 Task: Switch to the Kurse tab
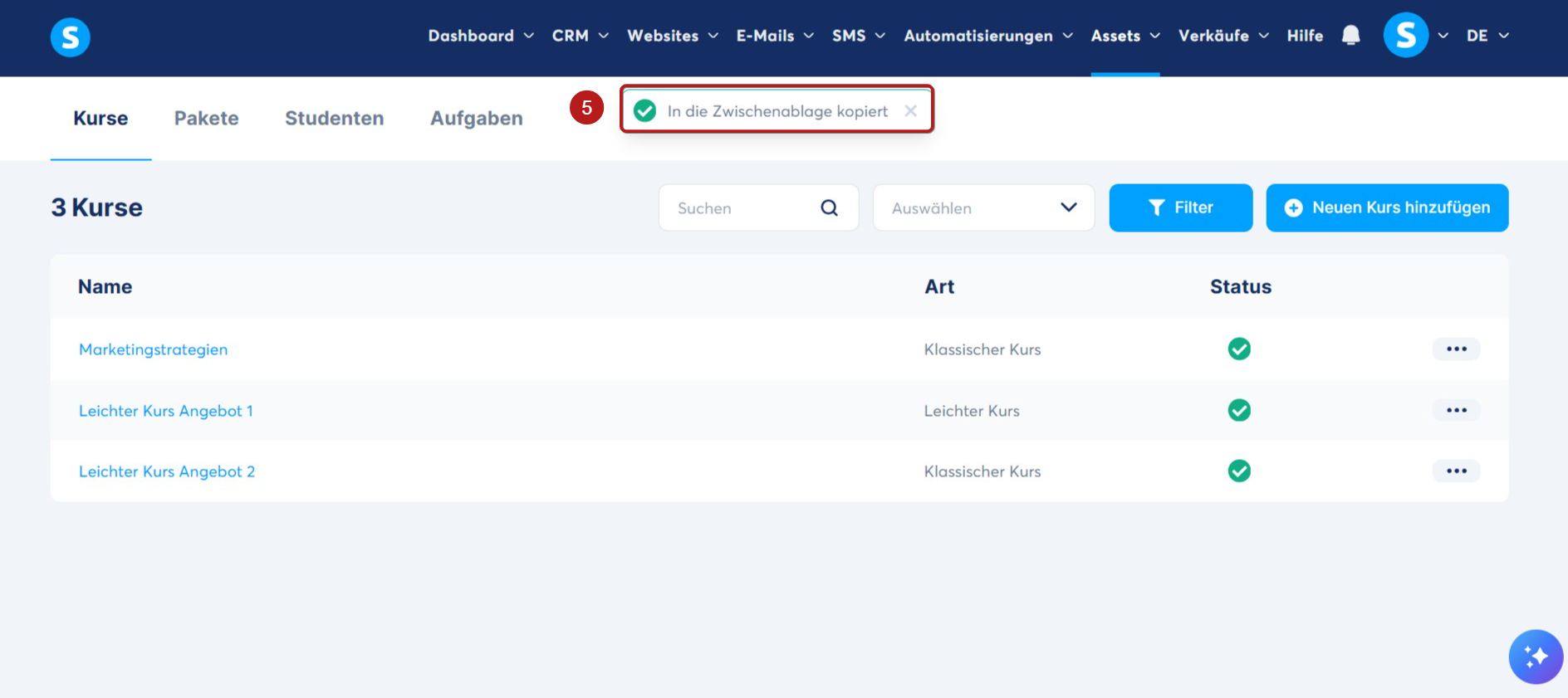(100, 119)
